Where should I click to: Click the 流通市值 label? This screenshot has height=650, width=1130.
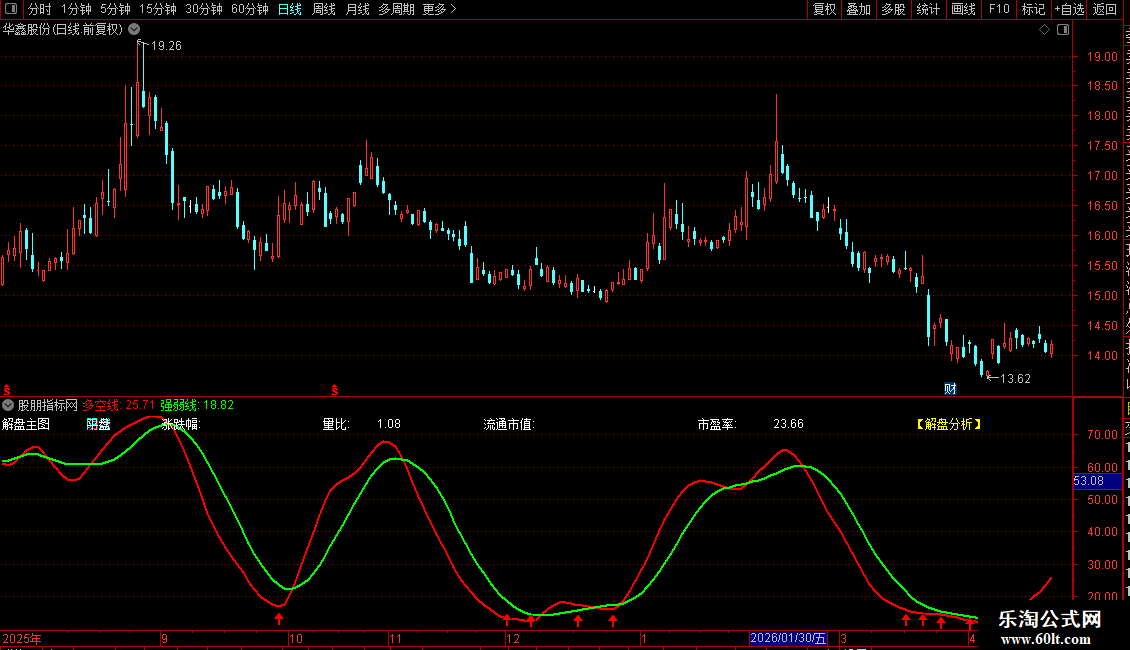(509, 424)
